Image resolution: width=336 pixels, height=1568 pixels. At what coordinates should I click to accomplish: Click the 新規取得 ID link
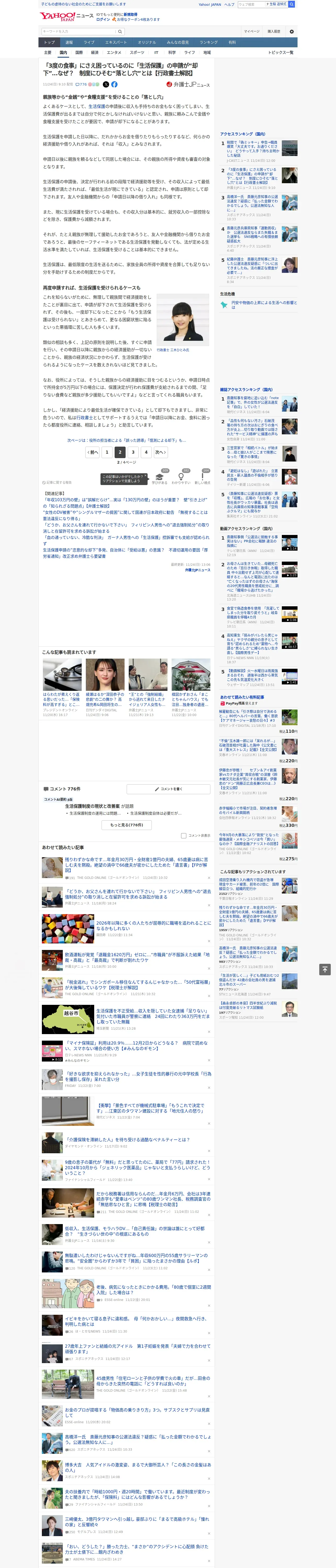point(131,15)
